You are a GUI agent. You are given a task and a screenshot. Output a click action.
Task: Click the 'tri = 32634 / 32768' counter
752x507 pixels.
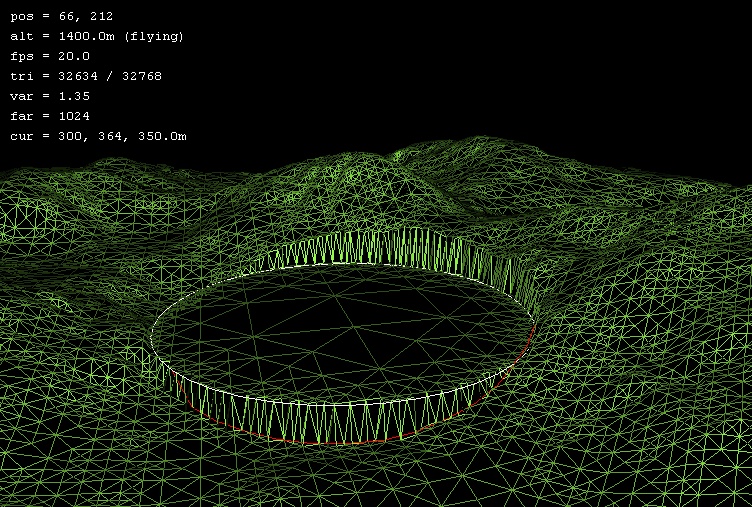pyautogui.click(x=86, y=77)
